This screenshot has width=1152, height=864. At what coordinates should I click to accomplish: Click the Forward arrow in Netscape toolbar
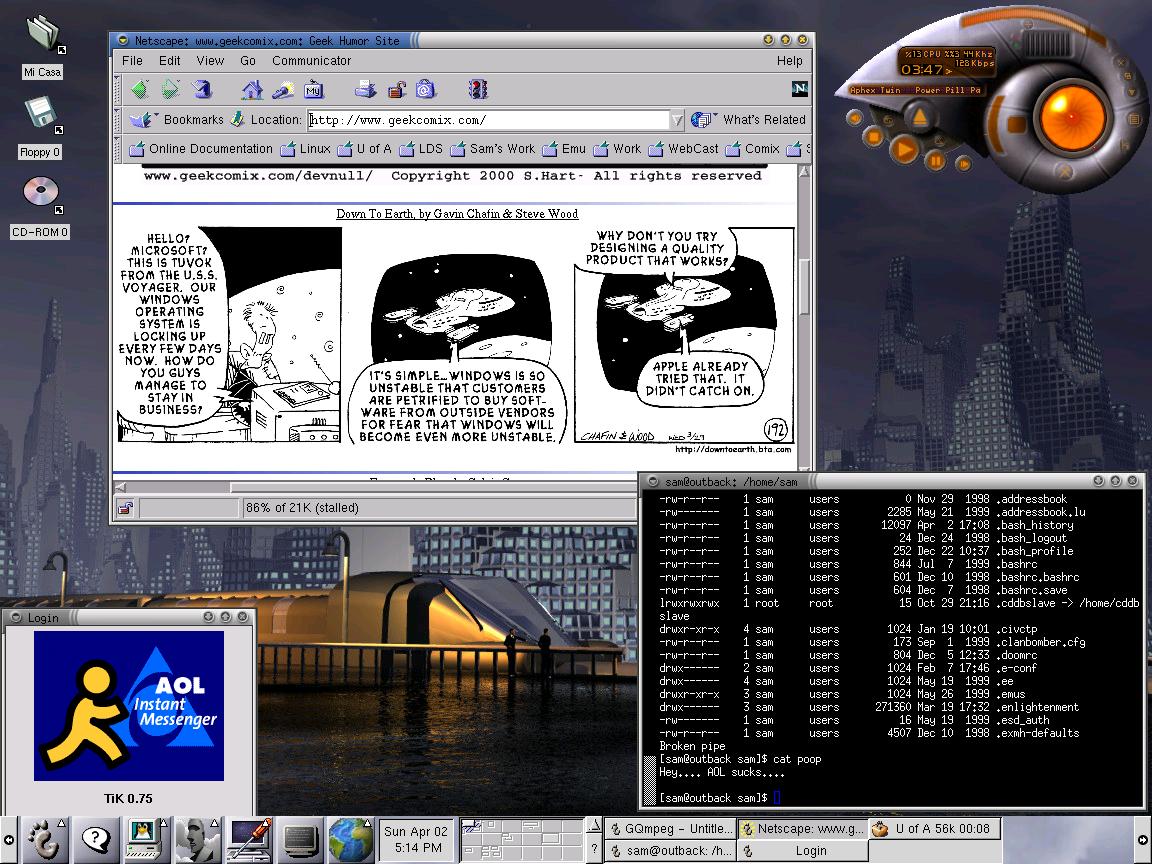[170, 90]
